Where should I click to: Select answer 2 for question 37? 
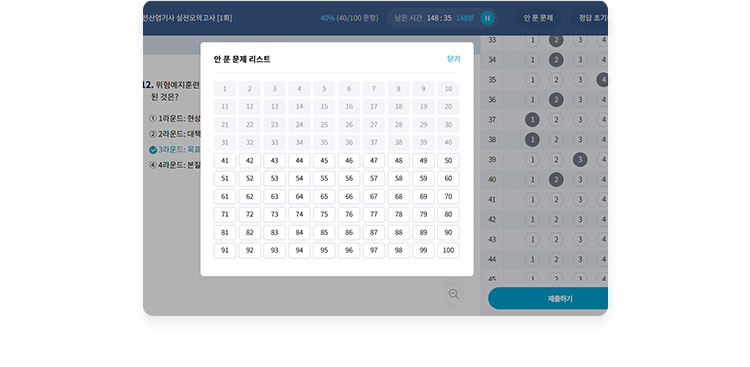556,120
